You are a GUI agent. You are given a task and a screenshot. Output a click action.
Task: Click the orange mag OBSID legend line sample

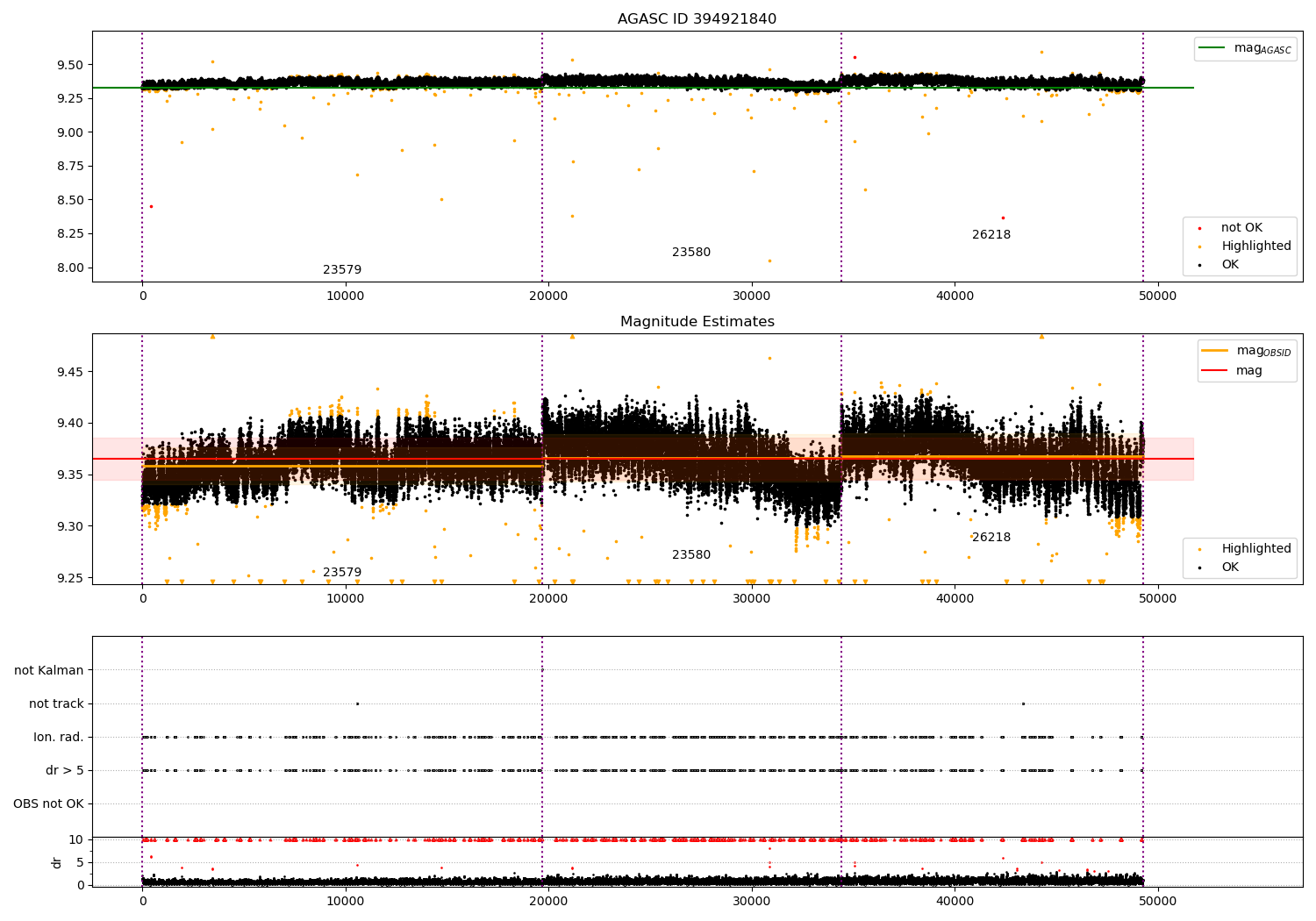1216,351
